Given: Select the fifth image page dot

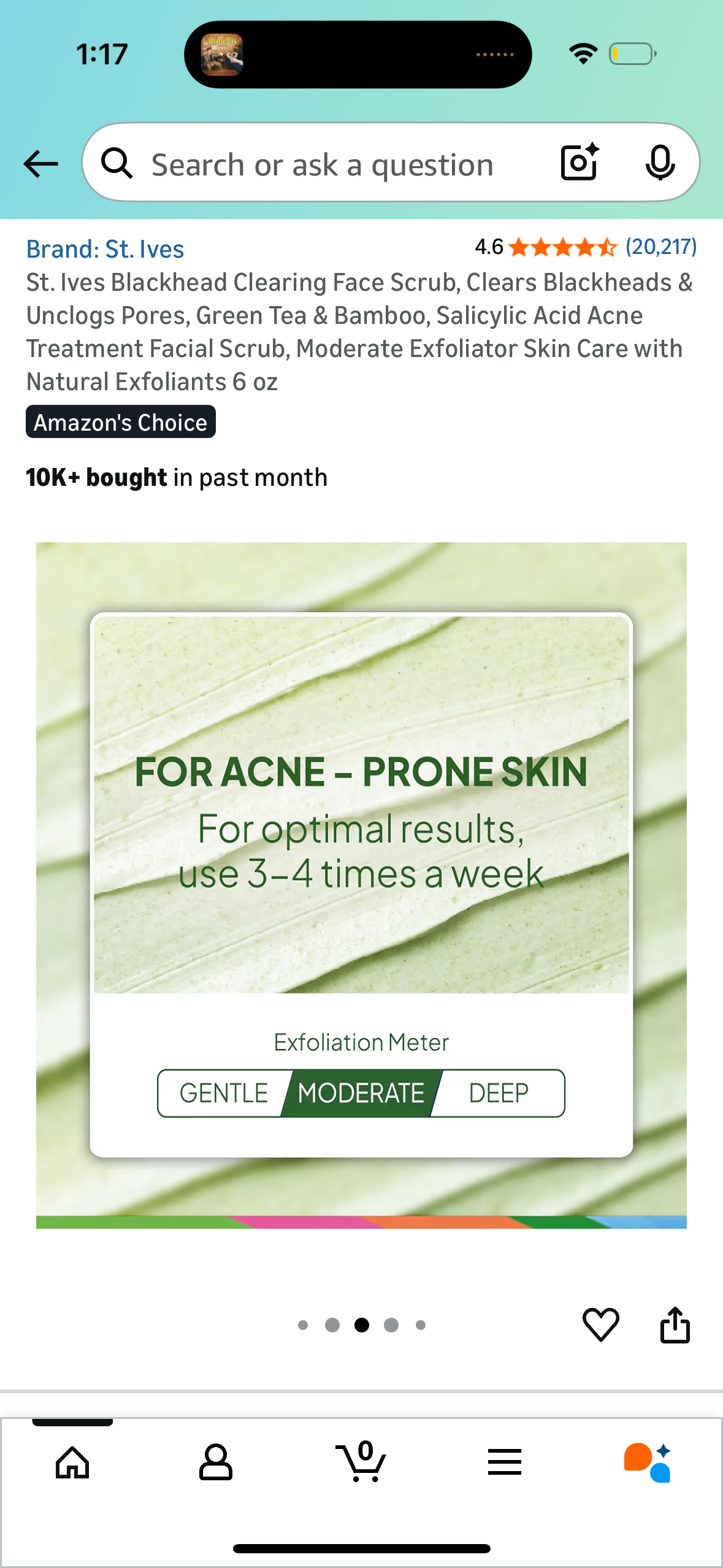Looking at the screenshot, I should click(421, 1325).
